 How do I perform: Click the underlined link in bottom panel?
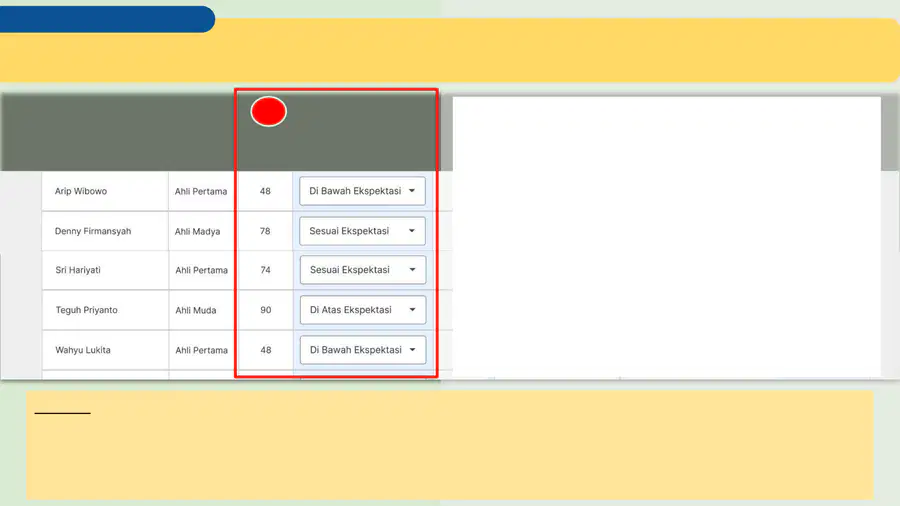point(63,412)
